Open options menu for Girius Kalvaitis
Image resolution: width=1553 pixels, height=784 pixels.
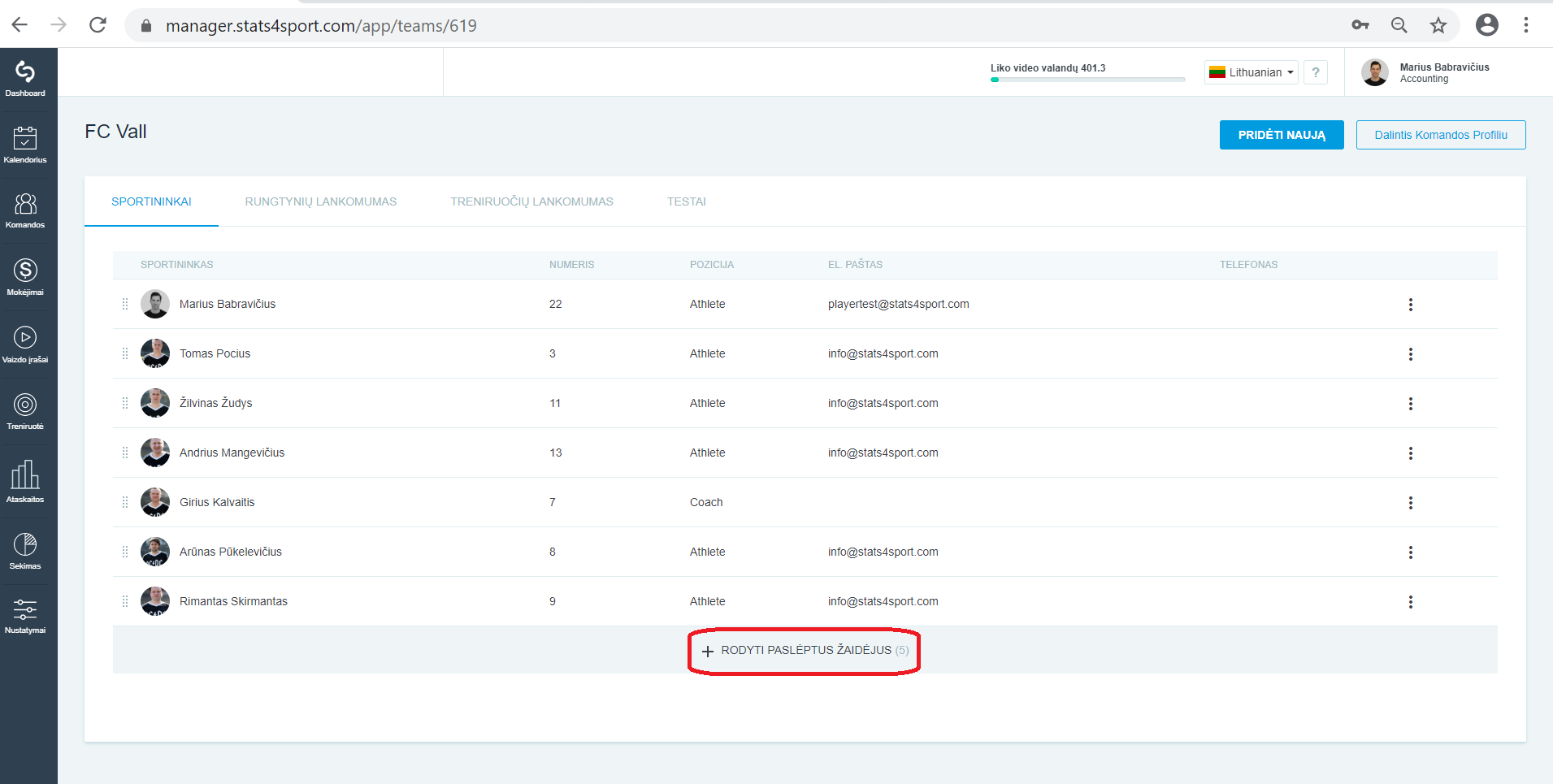1411,503
